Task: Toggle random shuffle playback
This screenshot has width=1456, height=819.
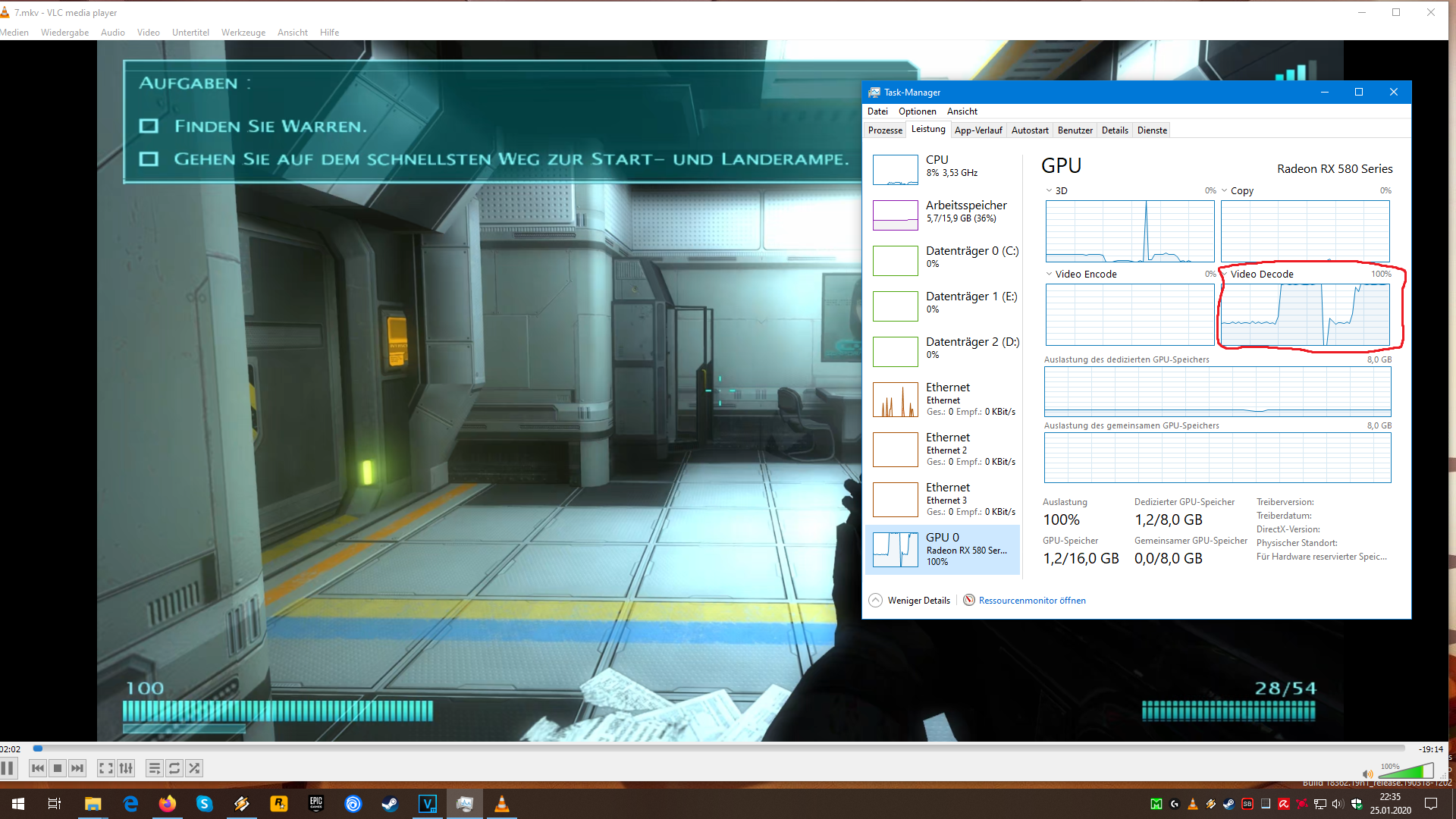Action: click(194, 768)
